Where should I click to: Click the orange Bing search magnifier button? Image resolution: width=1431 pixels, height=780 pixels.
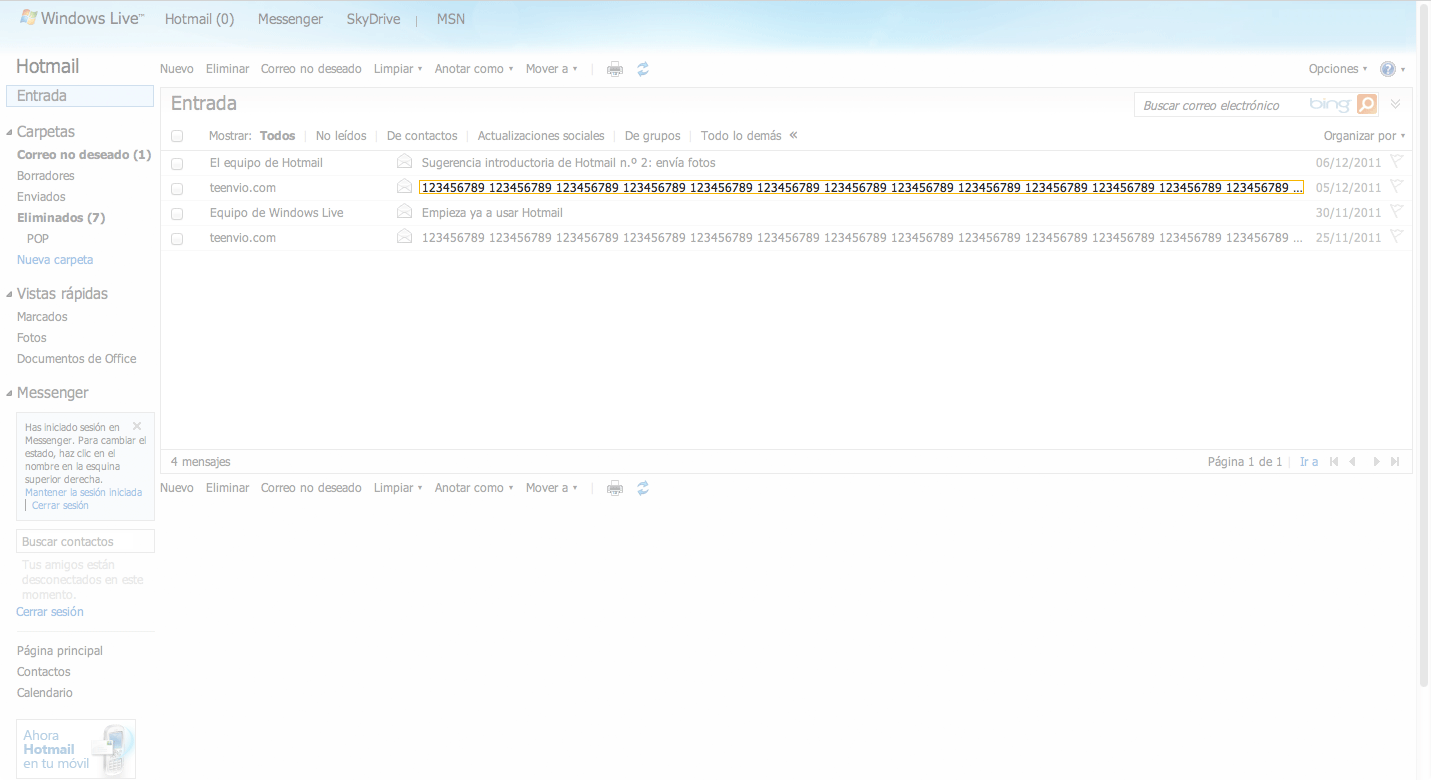tap(1367, 105)
